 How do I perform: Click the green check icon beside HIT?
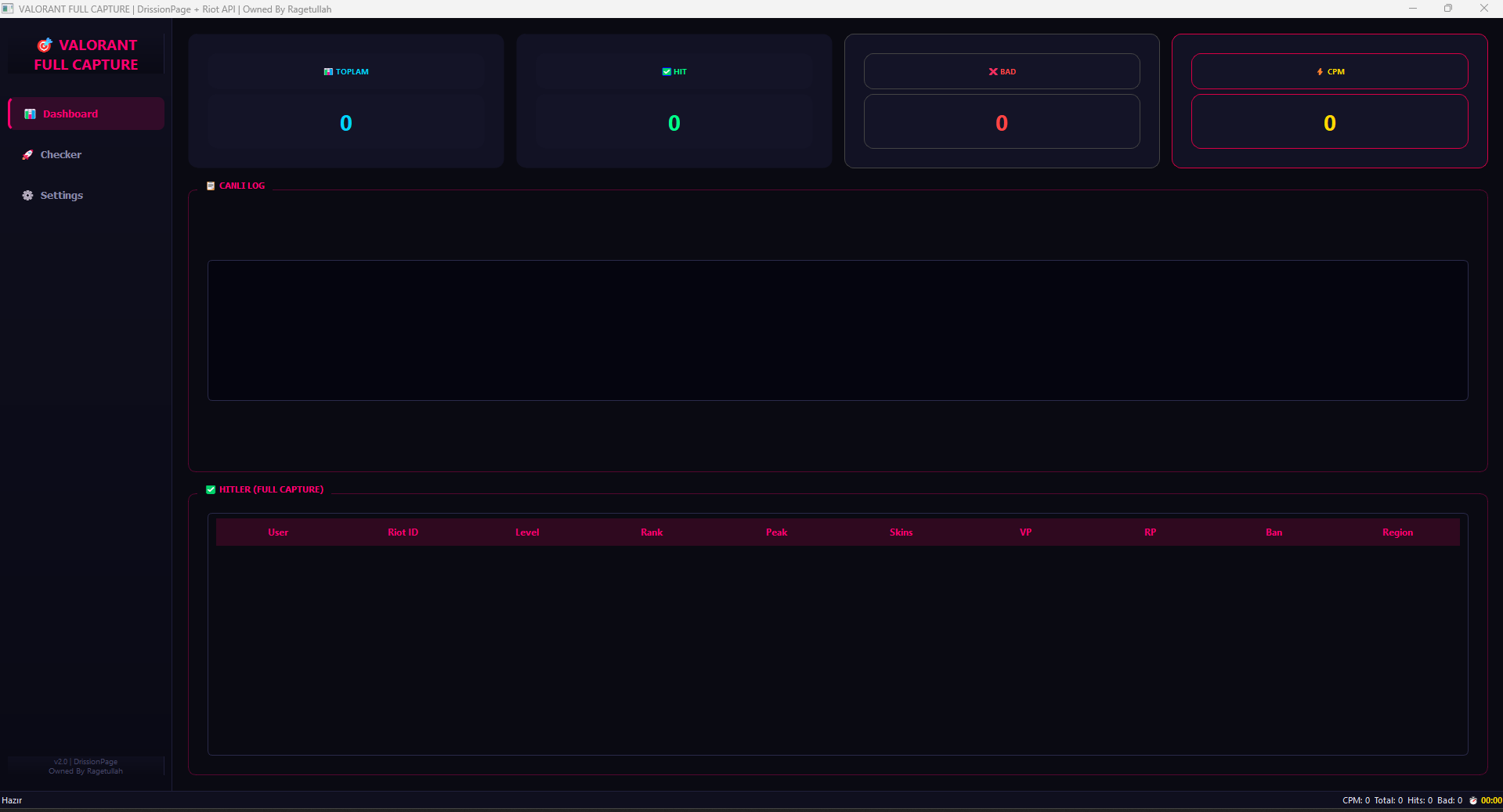(667, 72)
